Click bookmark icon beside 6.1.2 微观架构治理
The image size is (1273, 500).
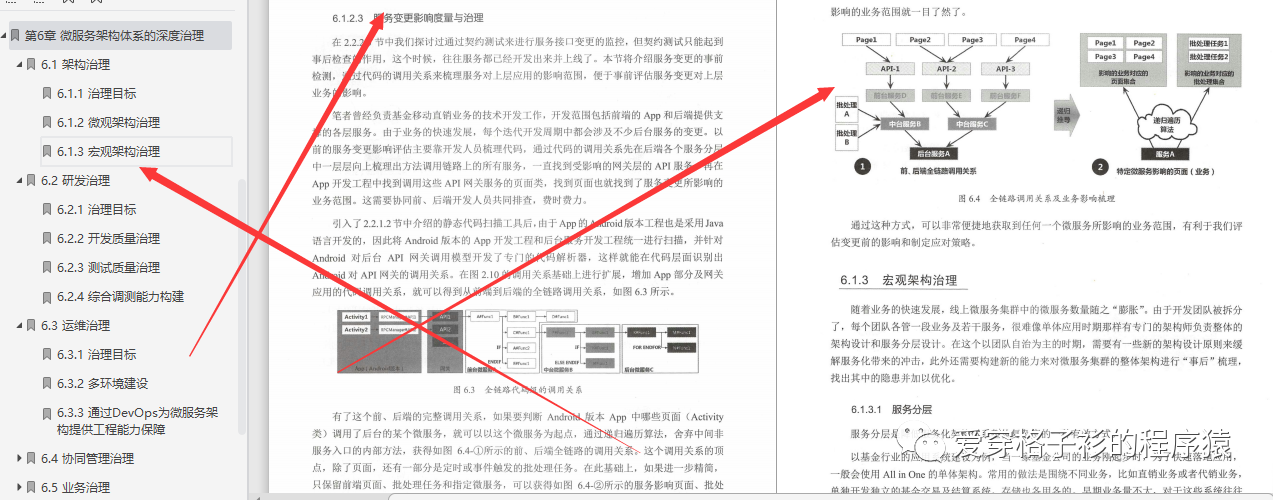pos(46,123)
